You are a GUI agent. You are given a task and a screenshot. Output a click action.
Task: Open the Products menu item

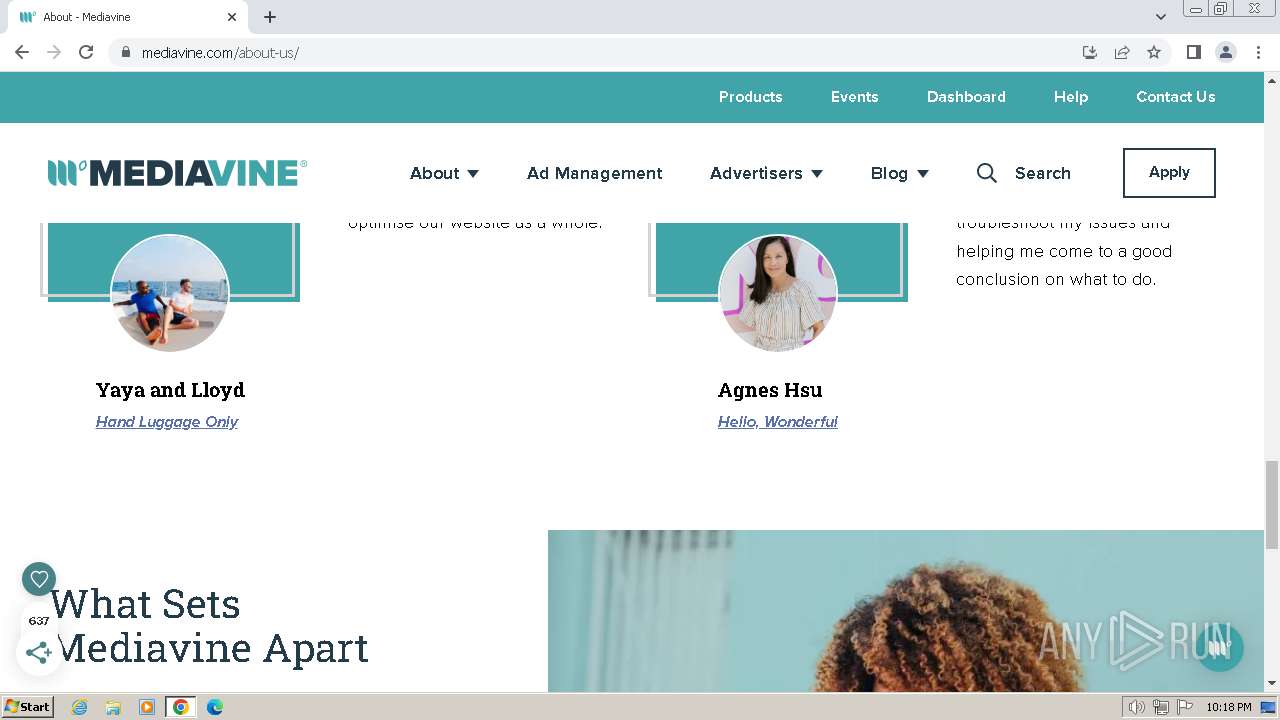[x=750, y=97]
